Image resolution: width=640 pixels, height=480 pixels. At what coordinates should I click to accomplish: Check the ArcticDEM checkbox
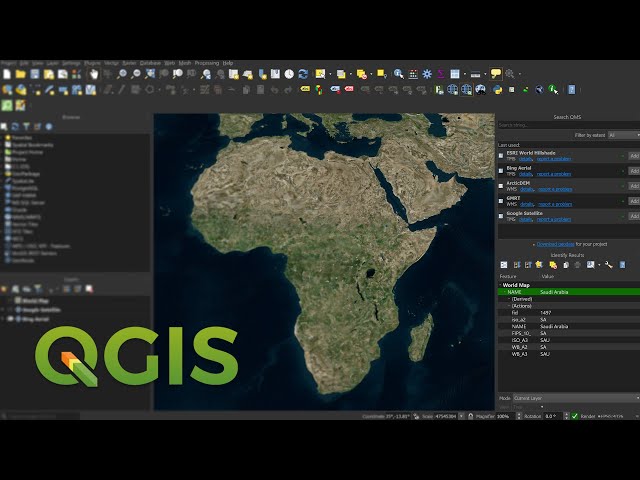[501, 186]
